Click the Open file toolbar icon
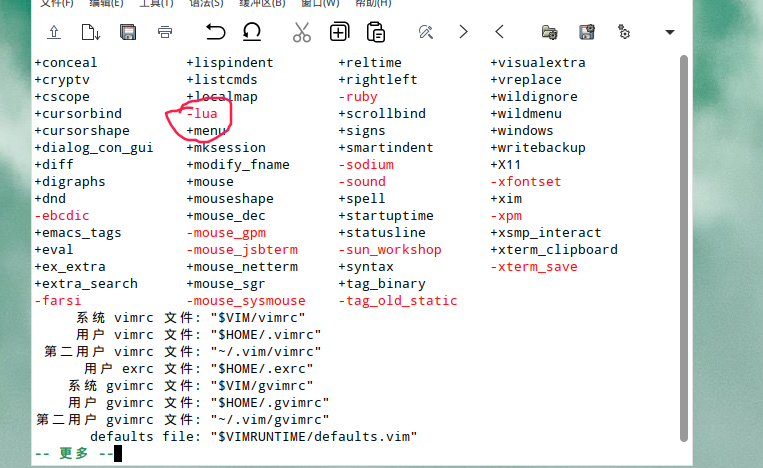Image resolution: width=763 pixels, height=468 pixels. tap(54, 32)
